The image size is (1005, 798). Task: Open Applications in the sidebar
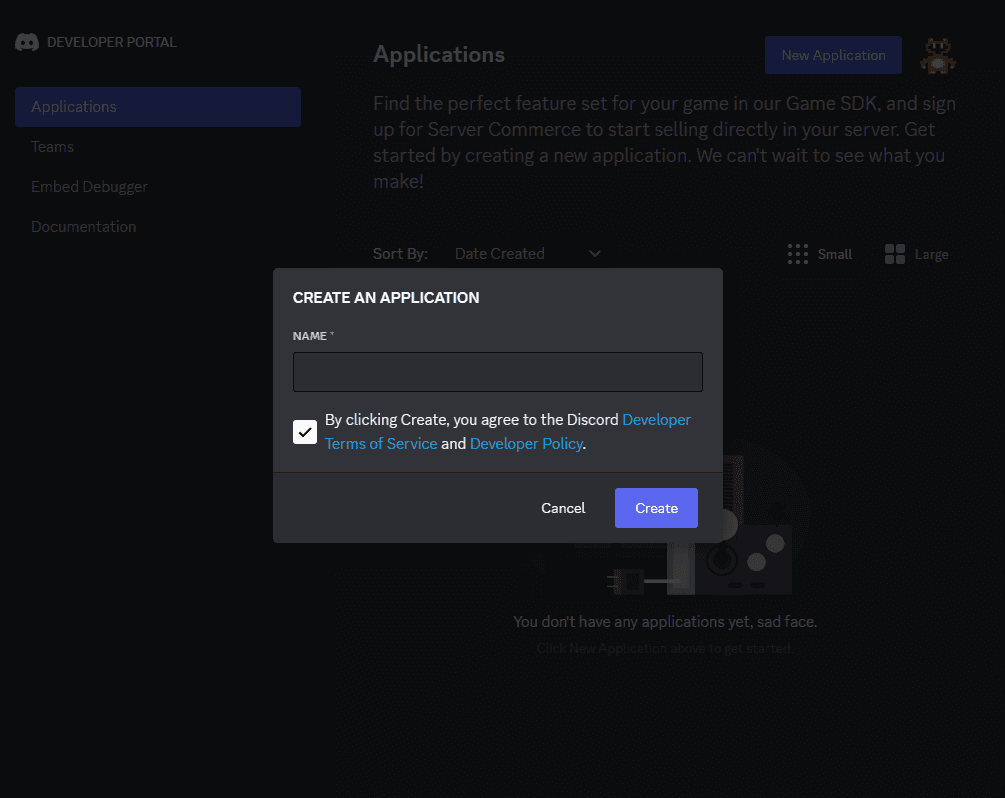pos(158,107)
